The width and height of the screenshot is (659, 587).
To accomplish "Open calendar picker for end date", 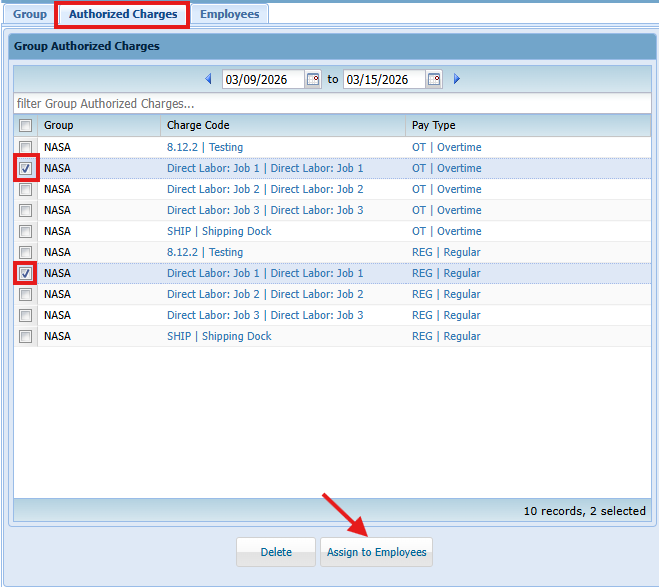I will 433,79.
